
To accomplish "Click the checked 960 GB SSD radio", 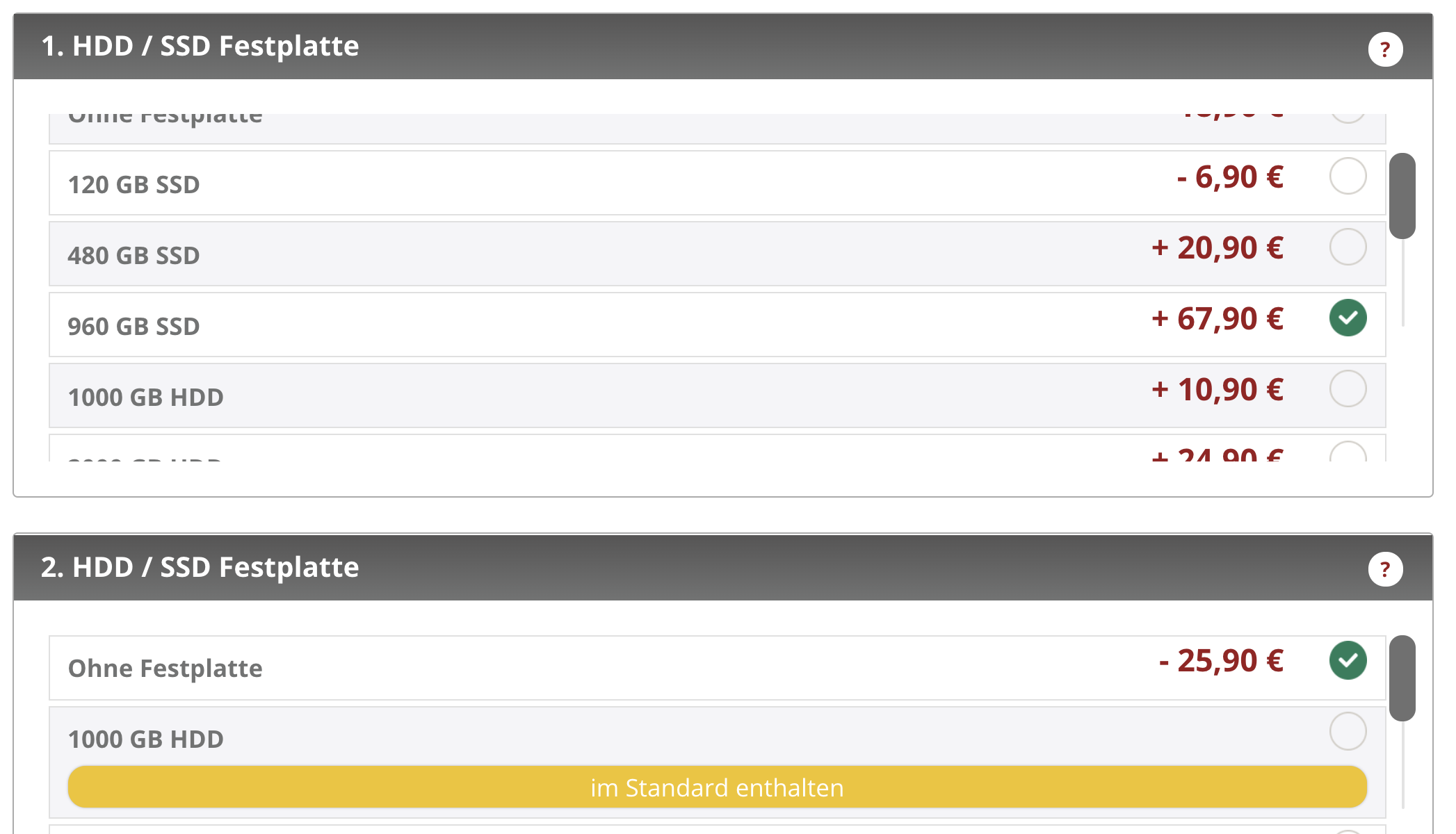I will click(x=1348, y=318).
